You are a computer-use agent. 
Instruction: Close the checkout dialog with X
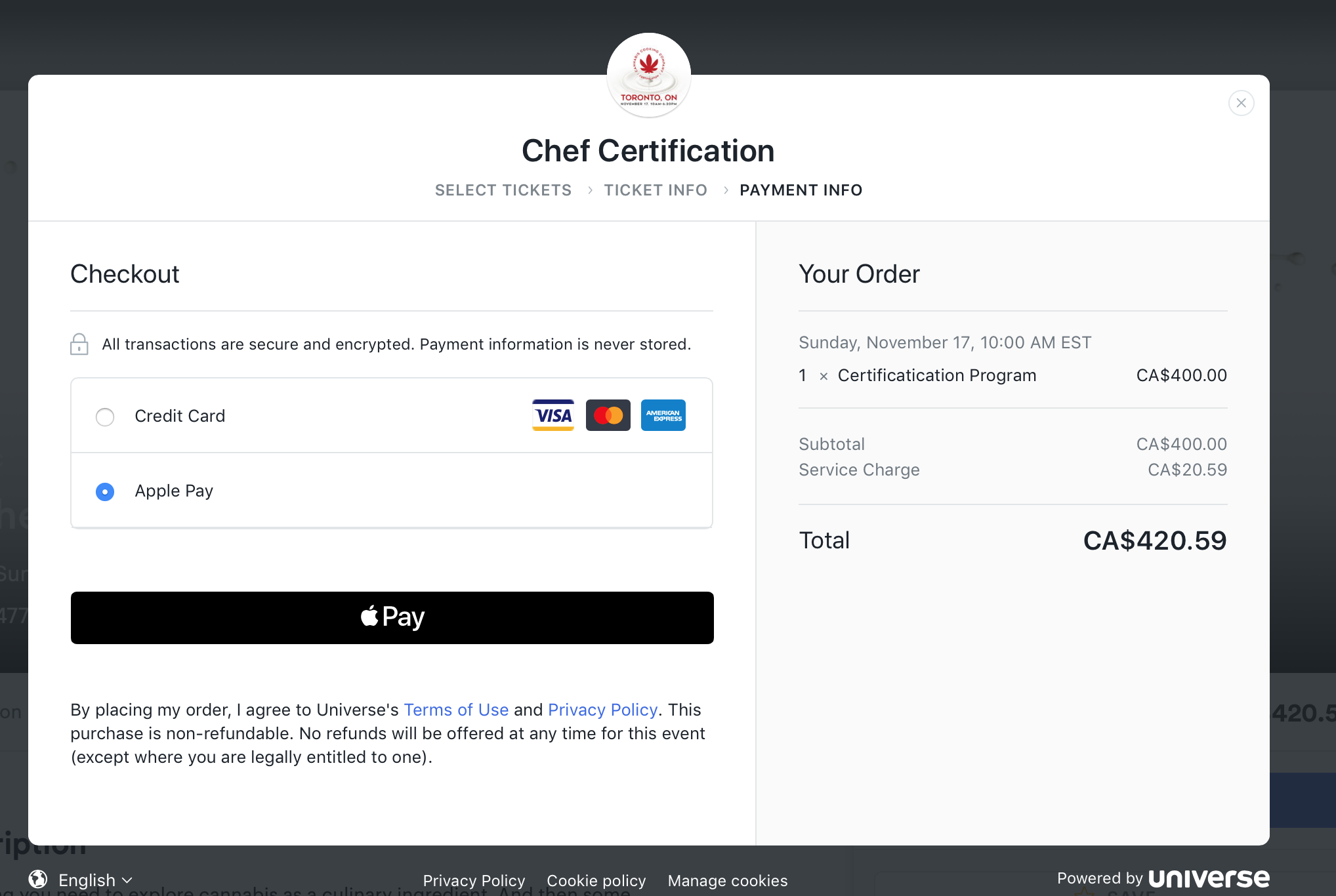(x=1241, y=103)
